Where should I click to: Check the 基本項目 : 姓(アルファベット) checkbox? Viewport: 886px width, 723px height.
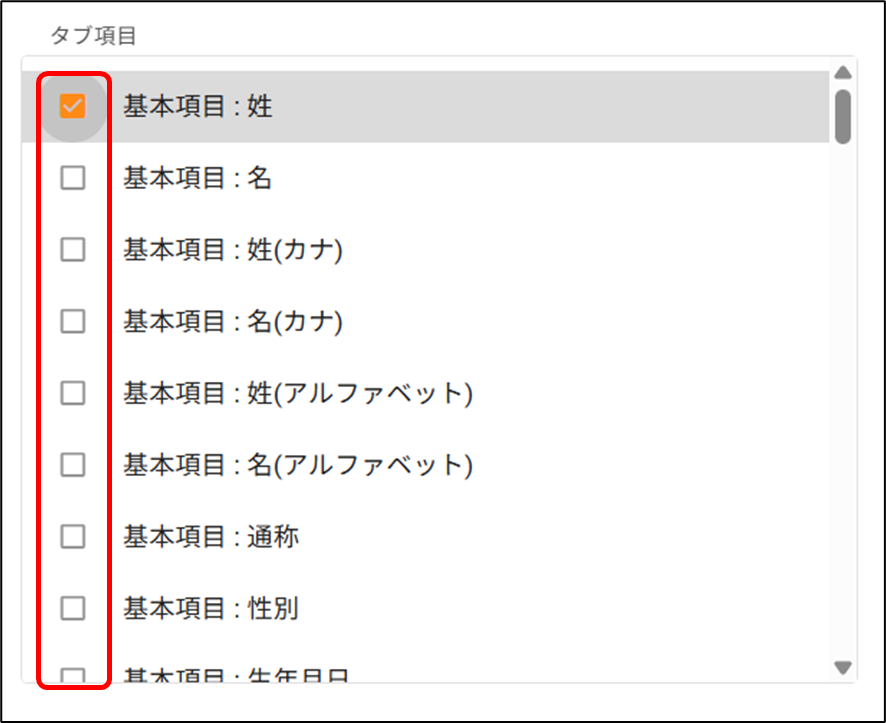point(73,393)
